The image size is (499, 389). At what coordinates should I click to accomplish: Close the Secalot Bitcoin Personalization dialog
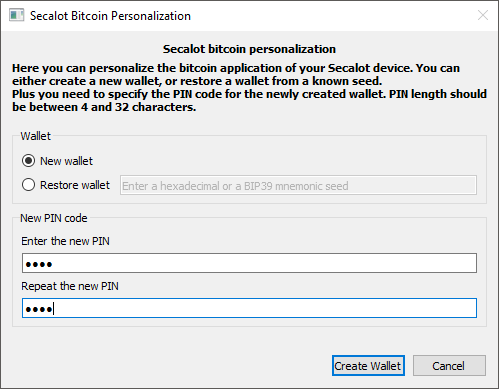(483, 15)
